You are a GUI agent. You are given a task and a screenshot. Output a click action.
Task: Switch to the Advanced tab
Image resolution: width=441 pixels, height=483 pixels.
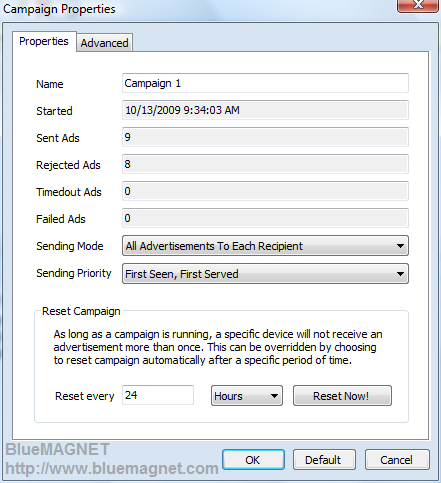[x=105, y=43]
